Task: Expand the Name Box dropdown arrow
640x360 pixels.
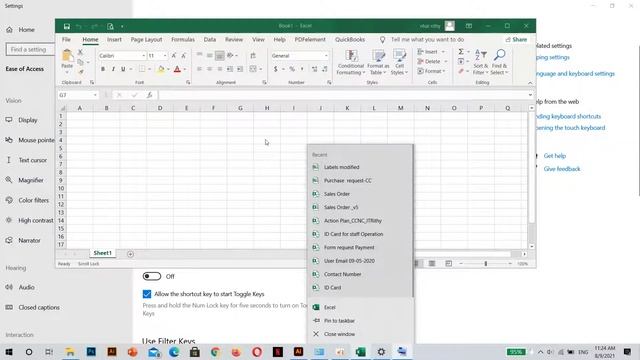Action: coord(95,95)
